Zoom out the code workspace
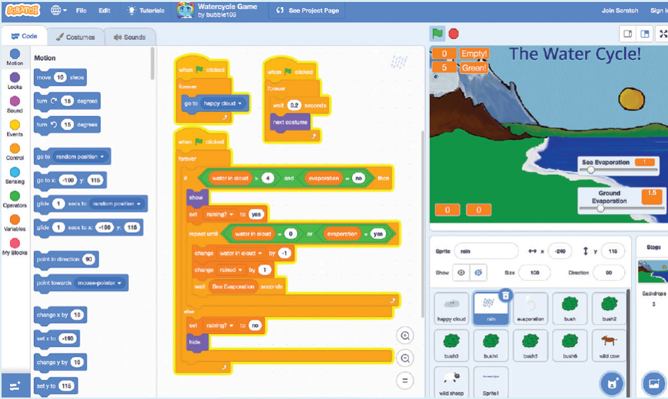Screen dimensions: 668x399 click(x=405, y=358)
